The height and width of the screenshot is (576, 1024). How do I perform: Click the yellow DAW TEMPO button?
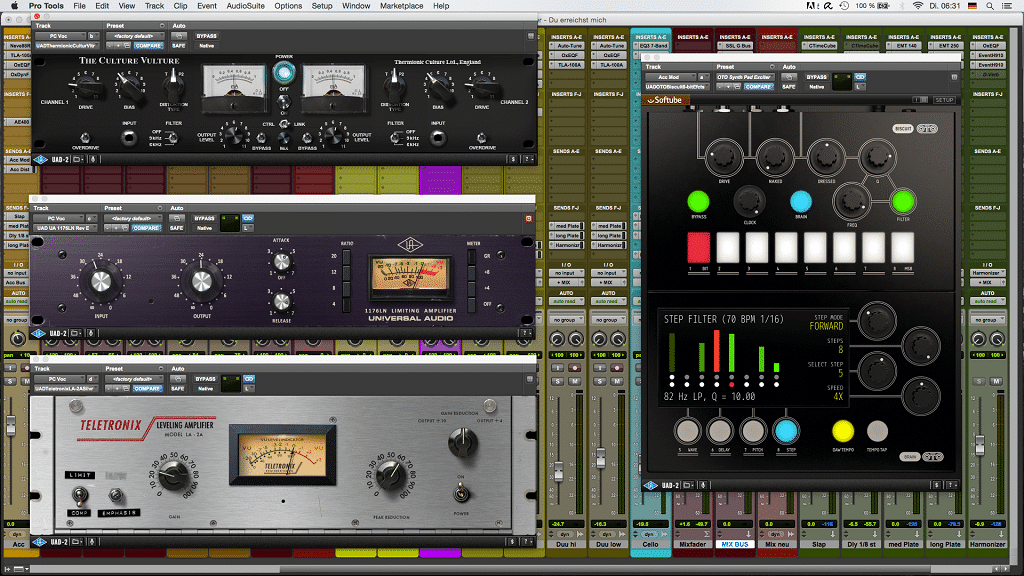[x=842, y=431]
